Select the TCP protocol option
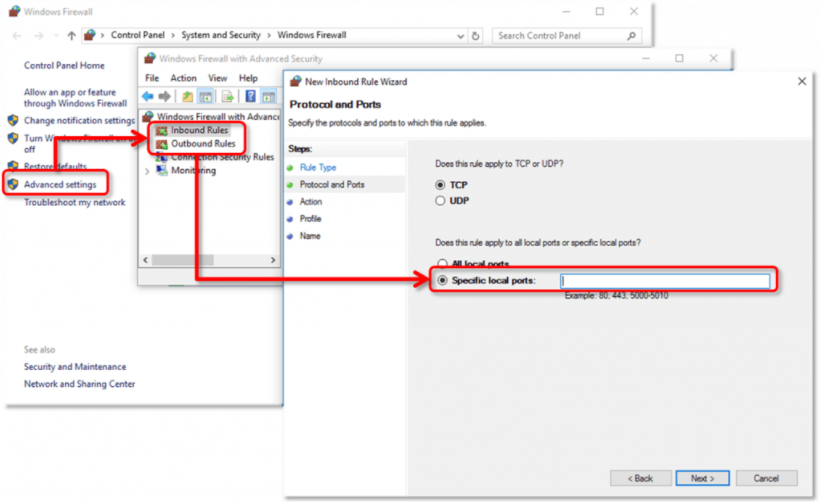 (440, 185)
